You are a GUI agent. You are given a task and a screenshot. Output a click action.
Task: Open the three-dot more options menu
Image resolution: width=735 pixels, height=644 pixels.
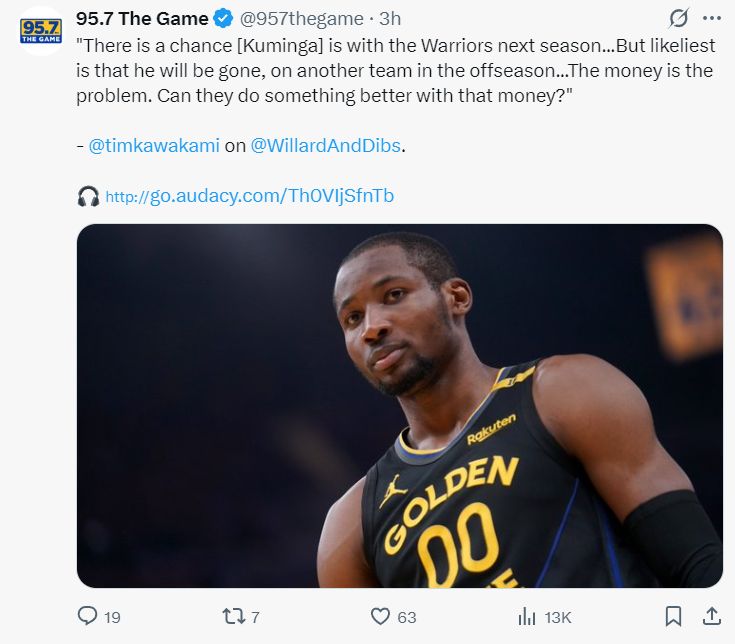click(x=712, y=19)
